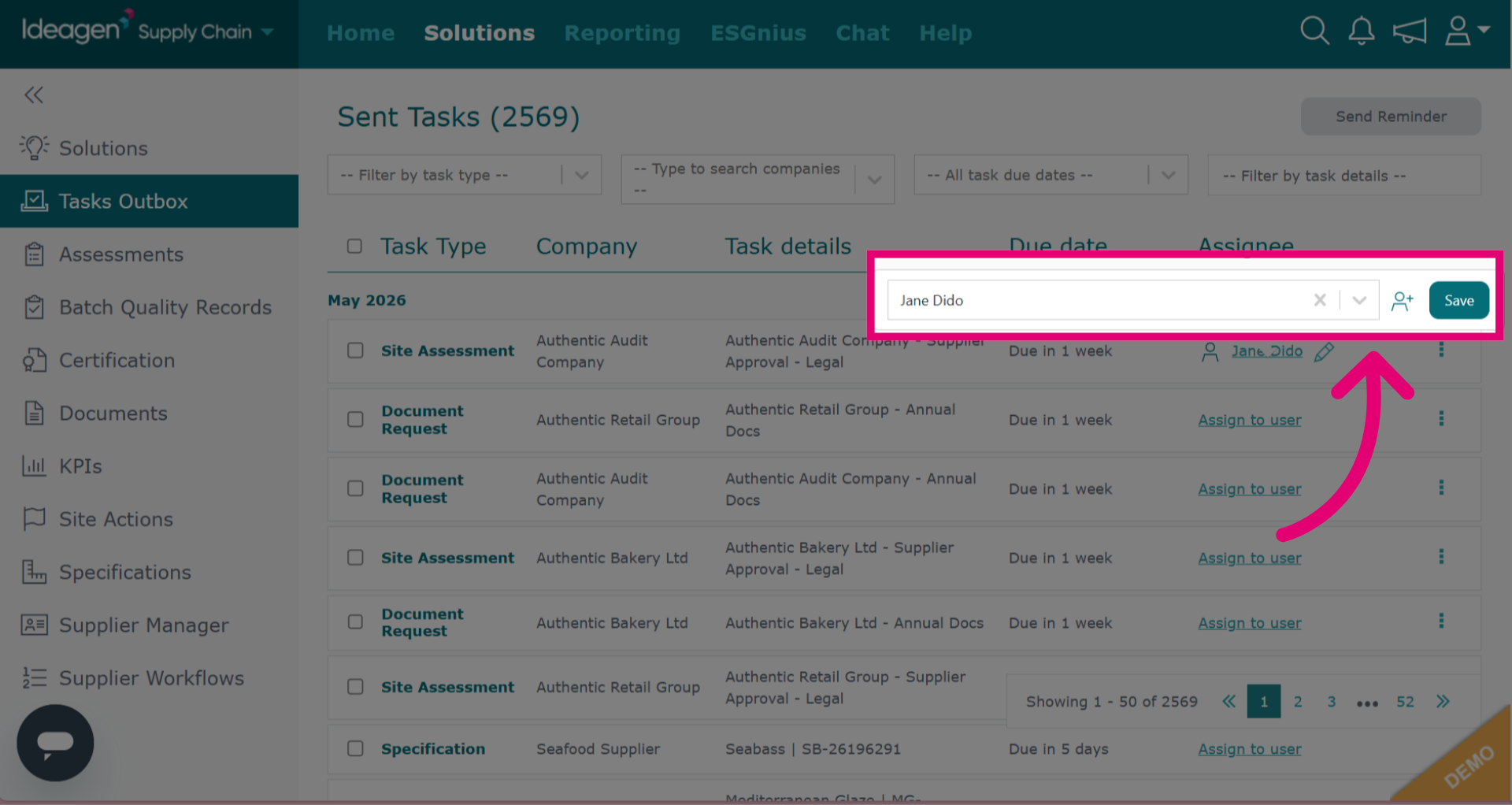Click the Solutions lightbulb icon in sidebar

point(34,147)
